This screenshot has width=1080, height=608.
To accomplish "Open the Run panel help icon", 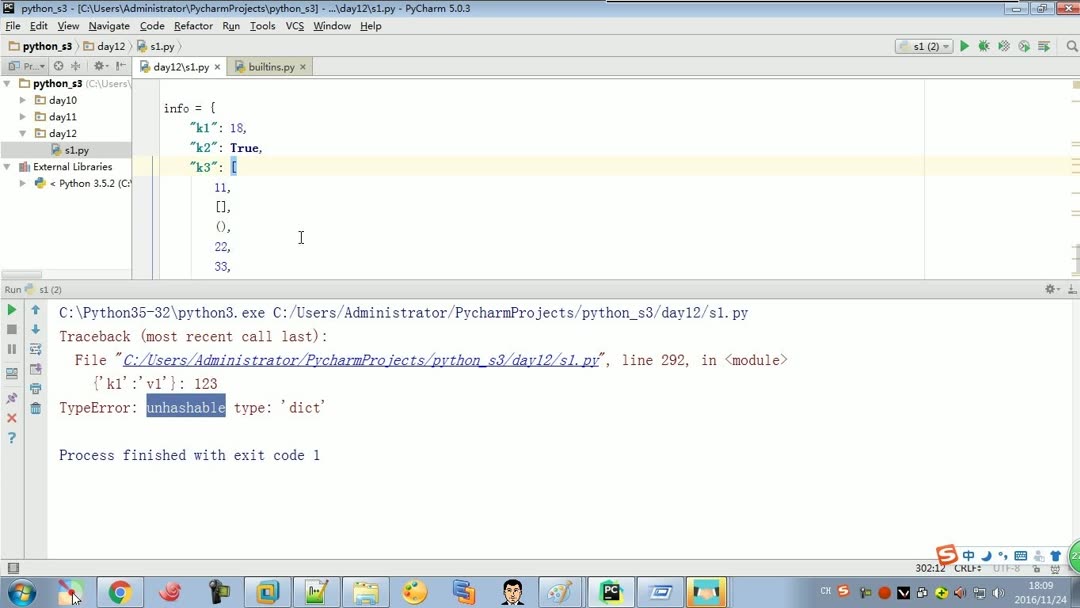I will [11, 435].
